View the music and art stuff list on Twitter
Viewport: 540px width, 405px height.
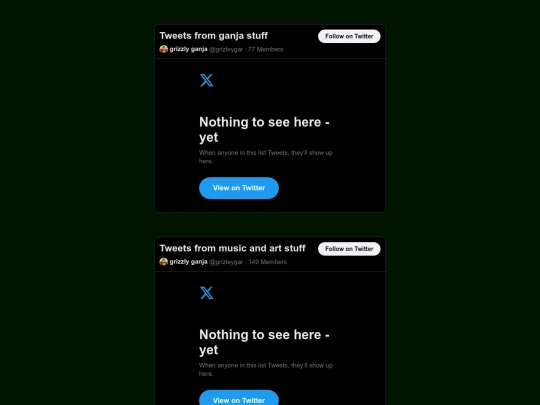coord(239,399)
